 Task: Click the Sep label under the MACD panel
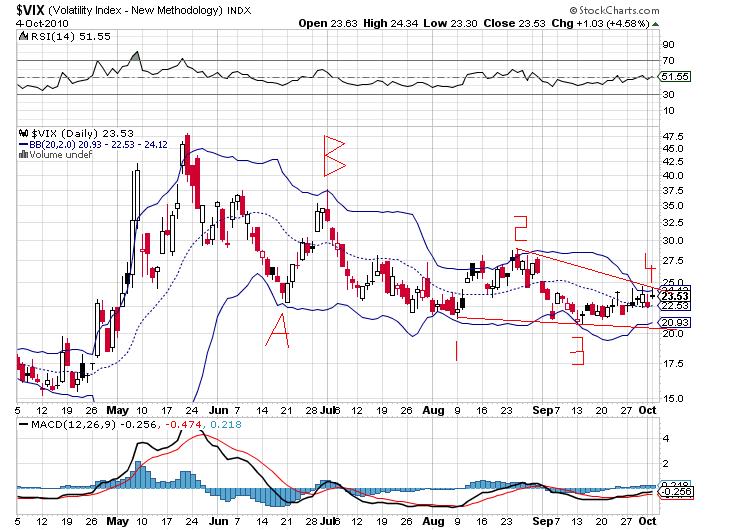pyautogui.click(x=543, y=521)
